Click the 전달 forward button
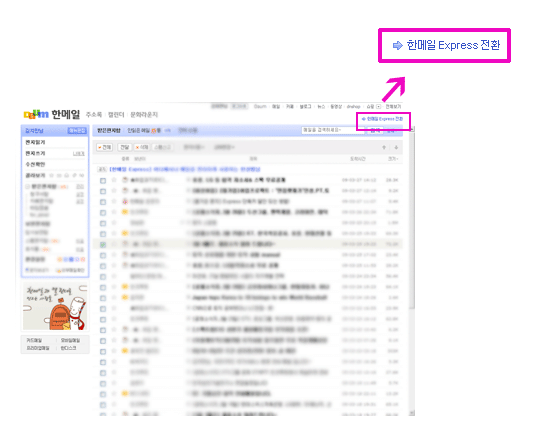The height and width of the screenshot is (445, 533). coord(124,147)
